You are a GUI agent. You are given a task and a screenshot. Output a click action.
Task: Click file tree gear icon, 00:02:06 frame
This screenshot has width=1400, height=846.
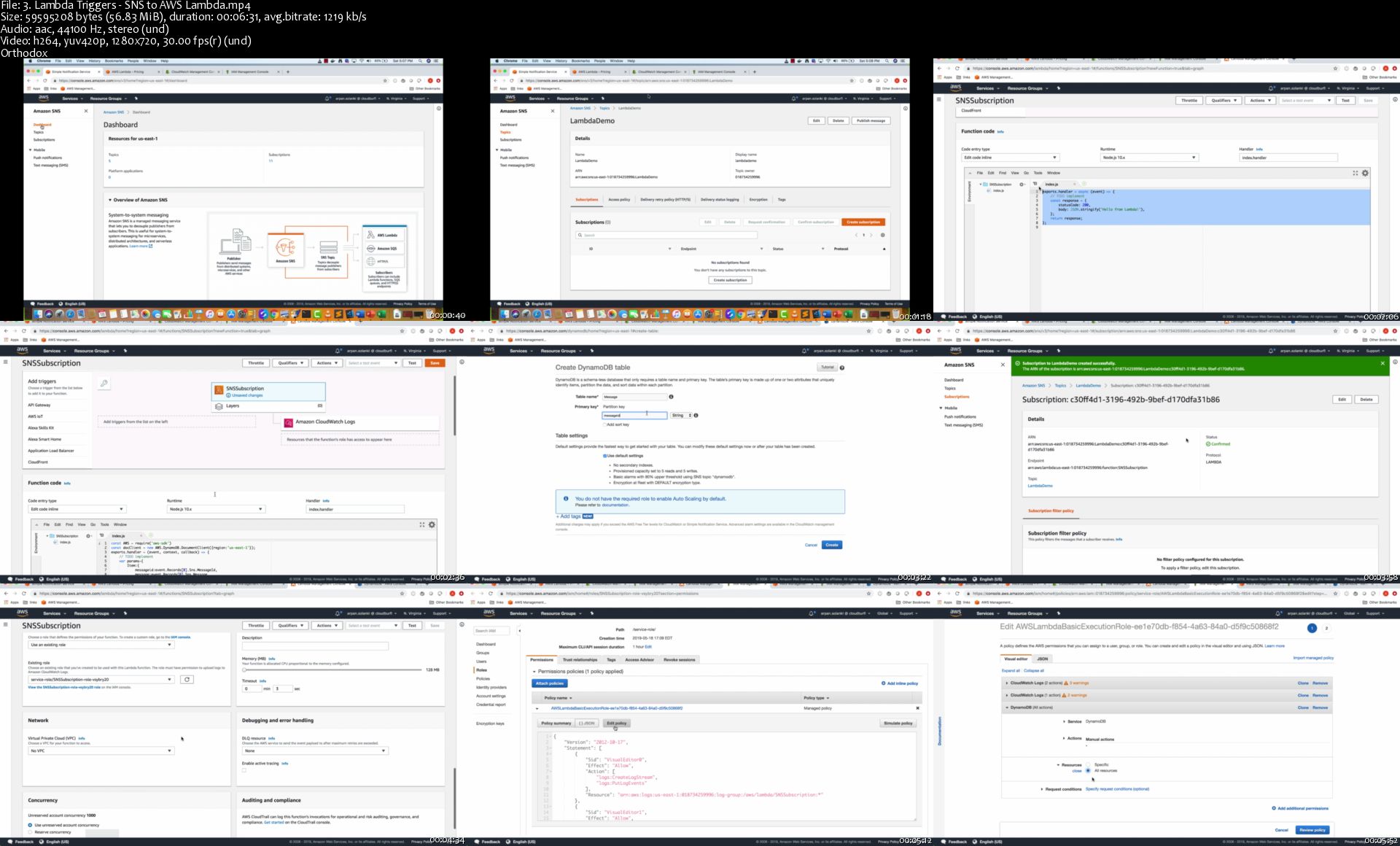pyautogui.click(x=1022, y=185)
